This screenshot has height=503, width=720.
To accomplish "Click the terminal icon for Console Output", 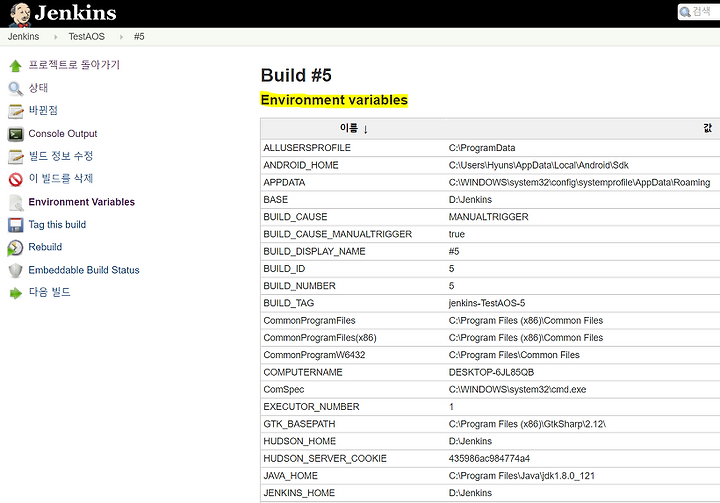I will click(15, 134).
